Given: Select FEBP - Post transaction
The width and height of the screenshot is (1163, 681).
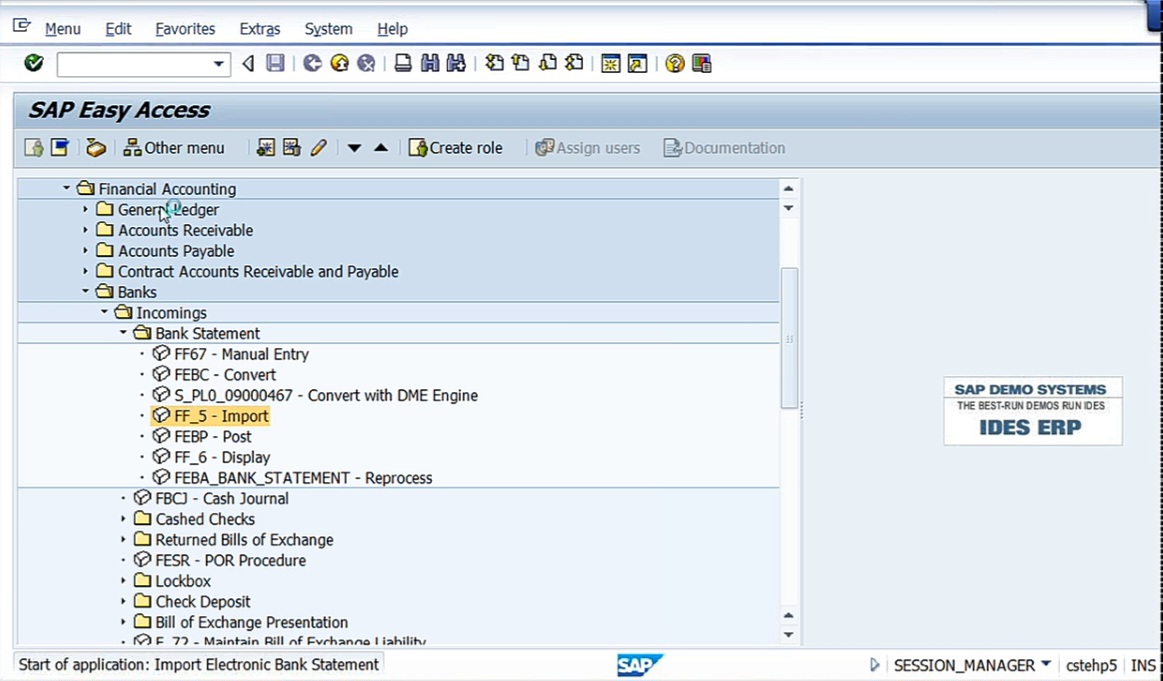Looking at the screenshot, I should click(213, 437).
